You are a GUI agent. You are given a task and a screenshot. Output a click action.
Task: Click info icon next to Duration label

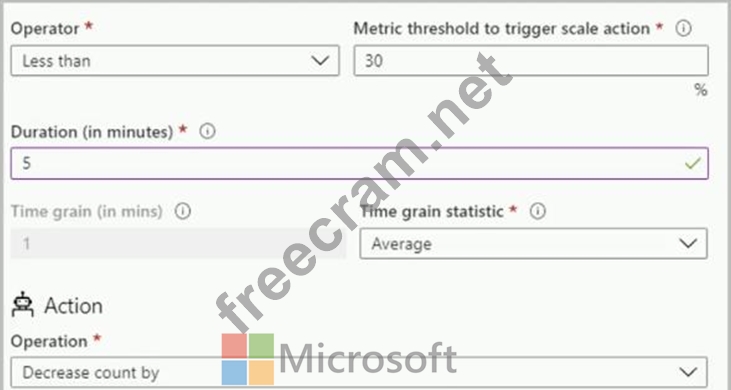click(207, 132)
